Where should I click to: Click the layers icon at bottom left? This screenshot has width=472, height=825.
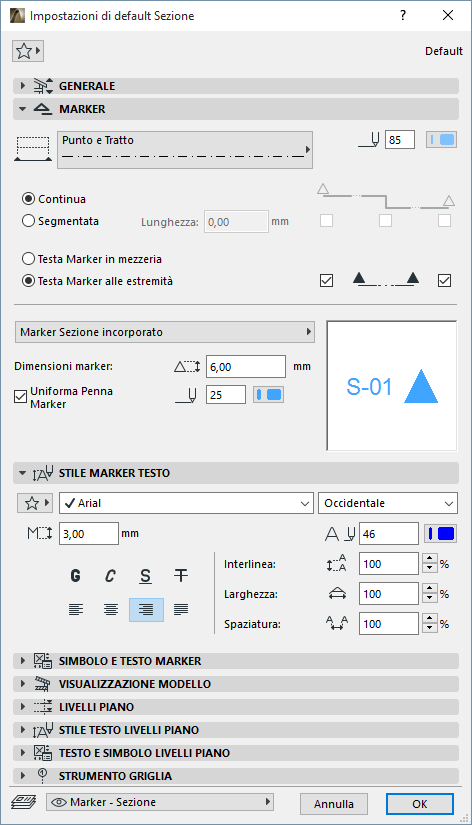coord(24,802)
